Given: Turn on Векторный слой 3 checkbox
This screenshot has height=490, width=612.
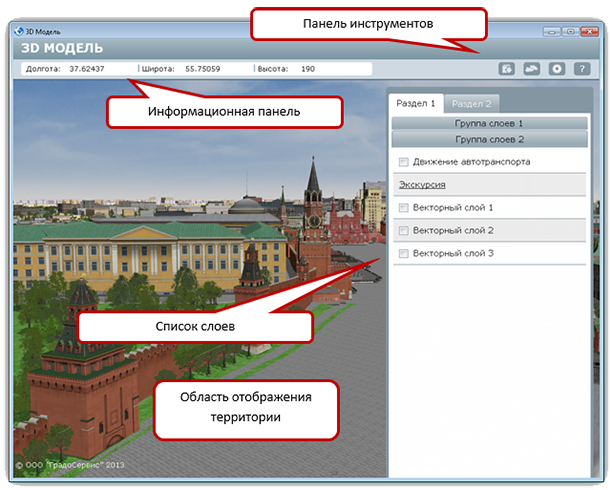Looking at the screenshot, I should pyautogui.click(x=403, y=254).
